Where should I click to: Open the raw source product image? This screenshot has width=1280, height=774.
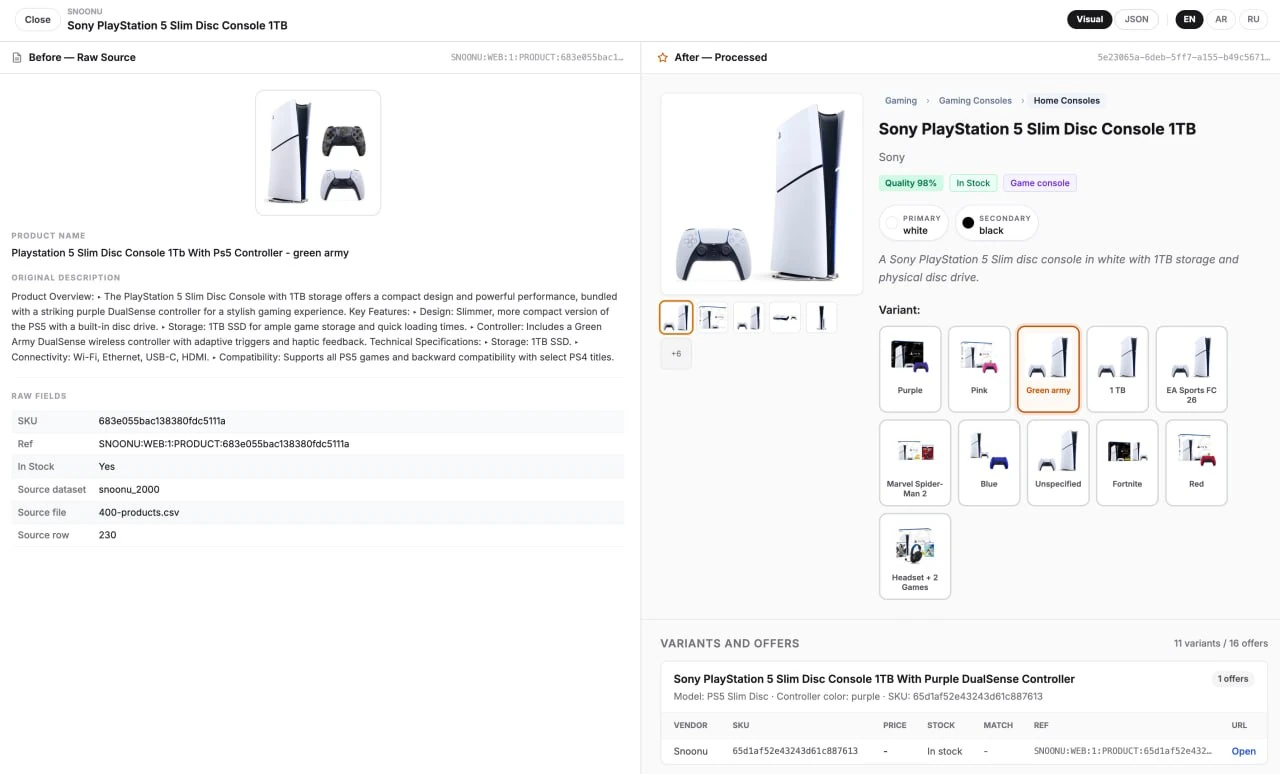click(318, 153)
